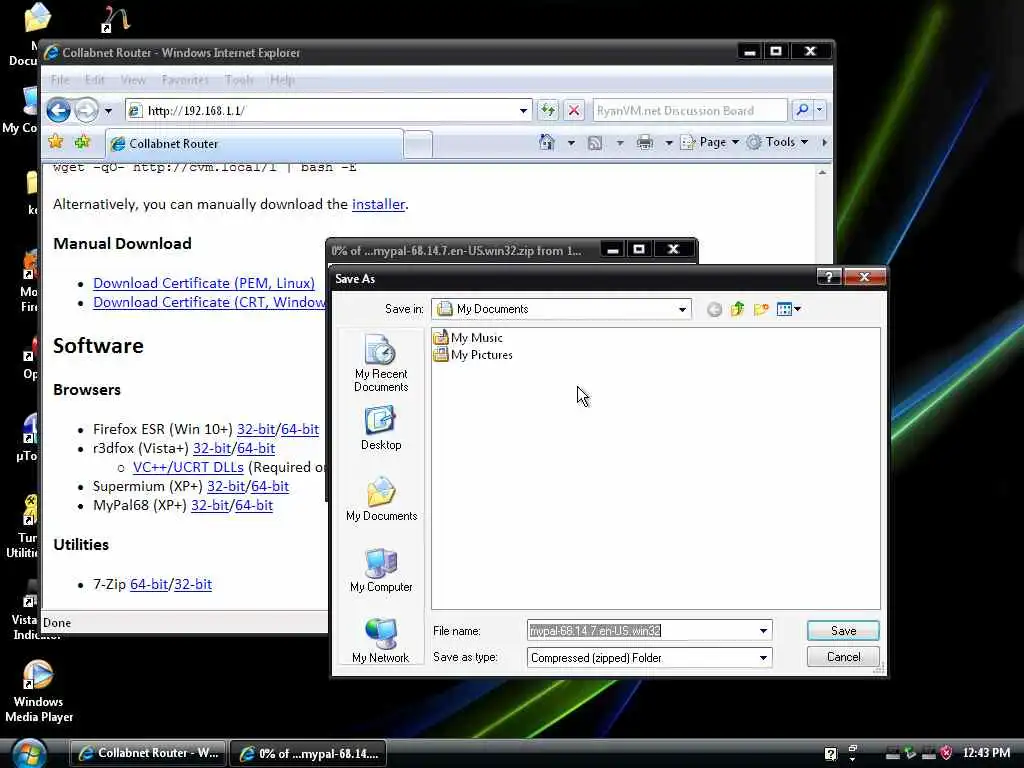Select the Collabnet Router tab
Image resolution: width=1024 pixels, height=768 pixels.
[x=255, y=144]
